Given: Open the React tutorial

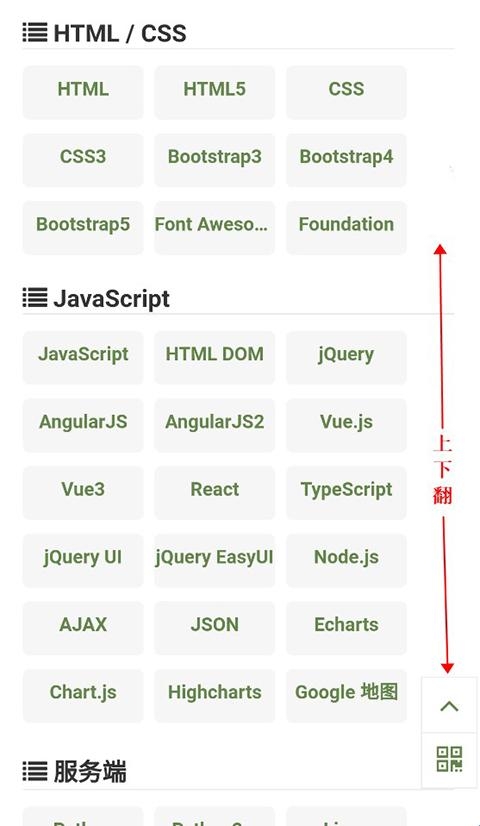Looking at the screenshot, I should click(x=214, y=492).
